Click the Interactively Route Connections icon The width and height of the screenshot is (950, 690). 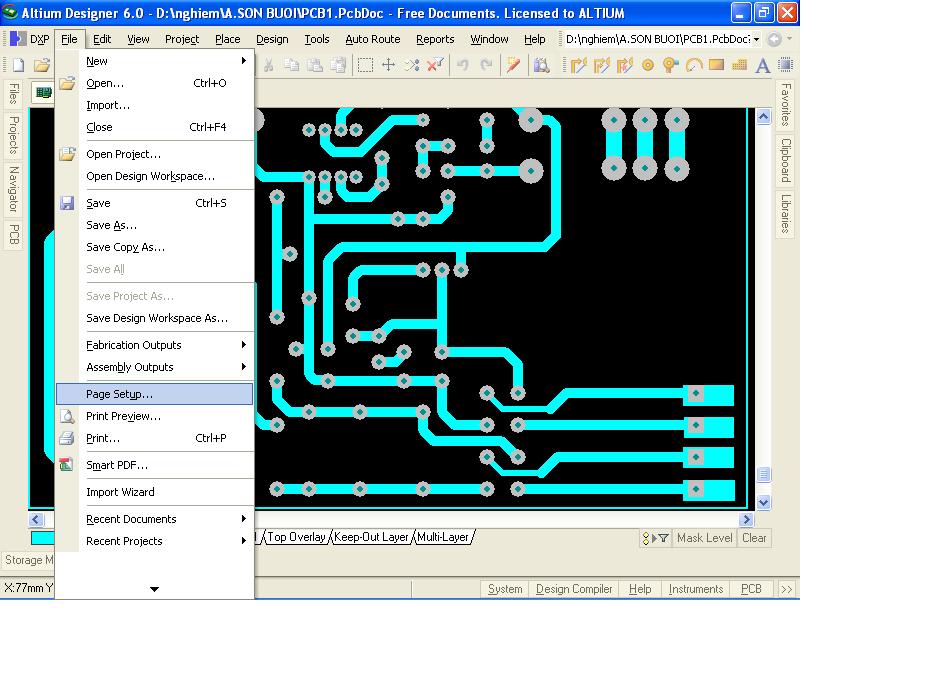pos(579,65)
